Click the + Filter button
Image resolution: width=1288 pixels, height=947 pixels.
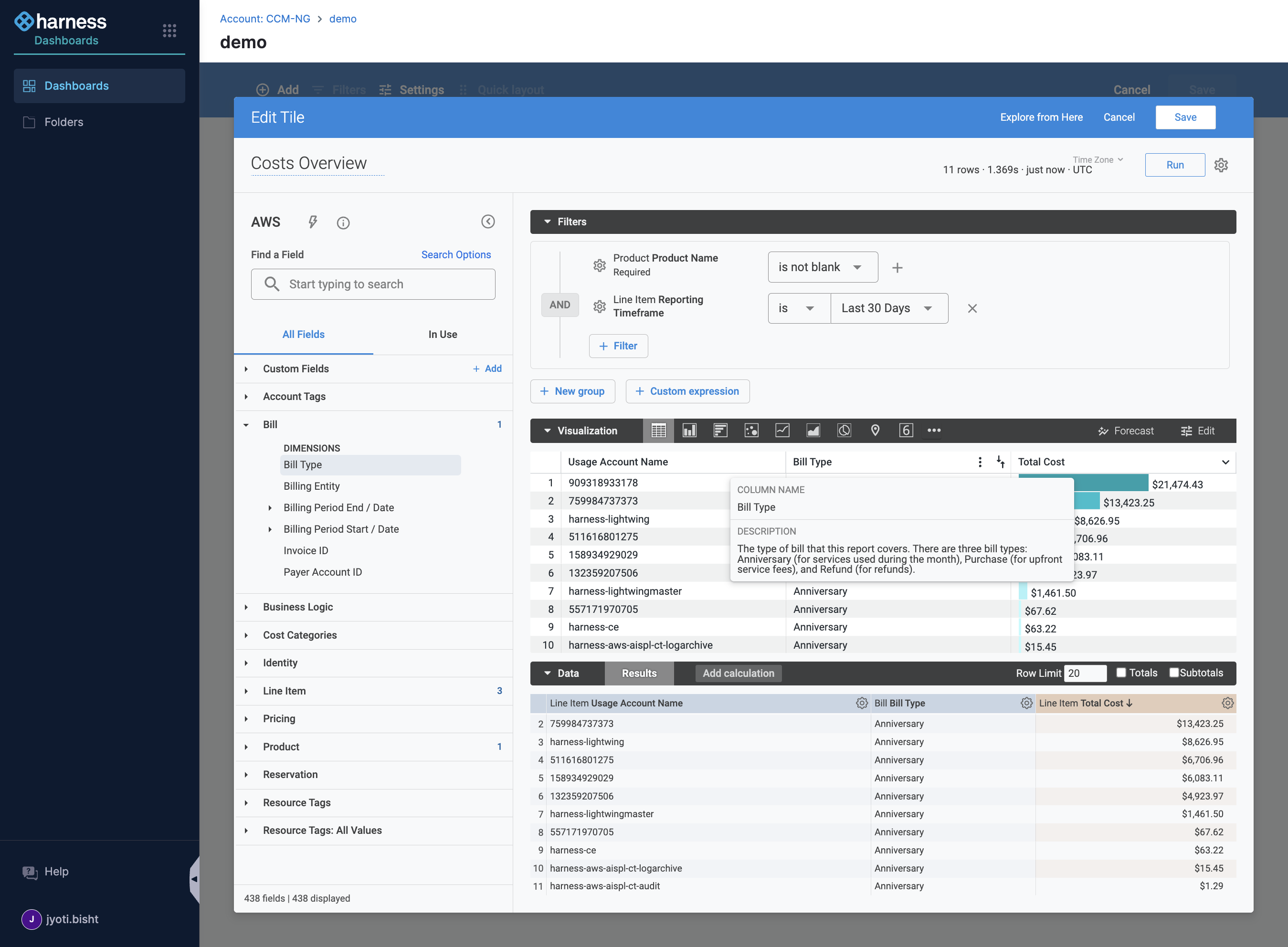click(619, 346)
